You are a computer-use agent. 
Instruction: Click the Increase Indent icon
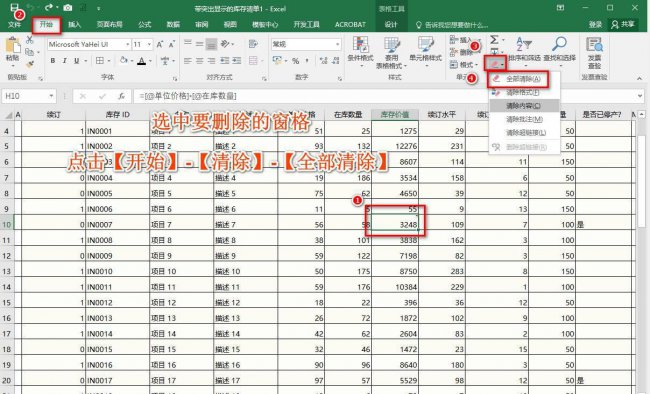coord(237,61)
